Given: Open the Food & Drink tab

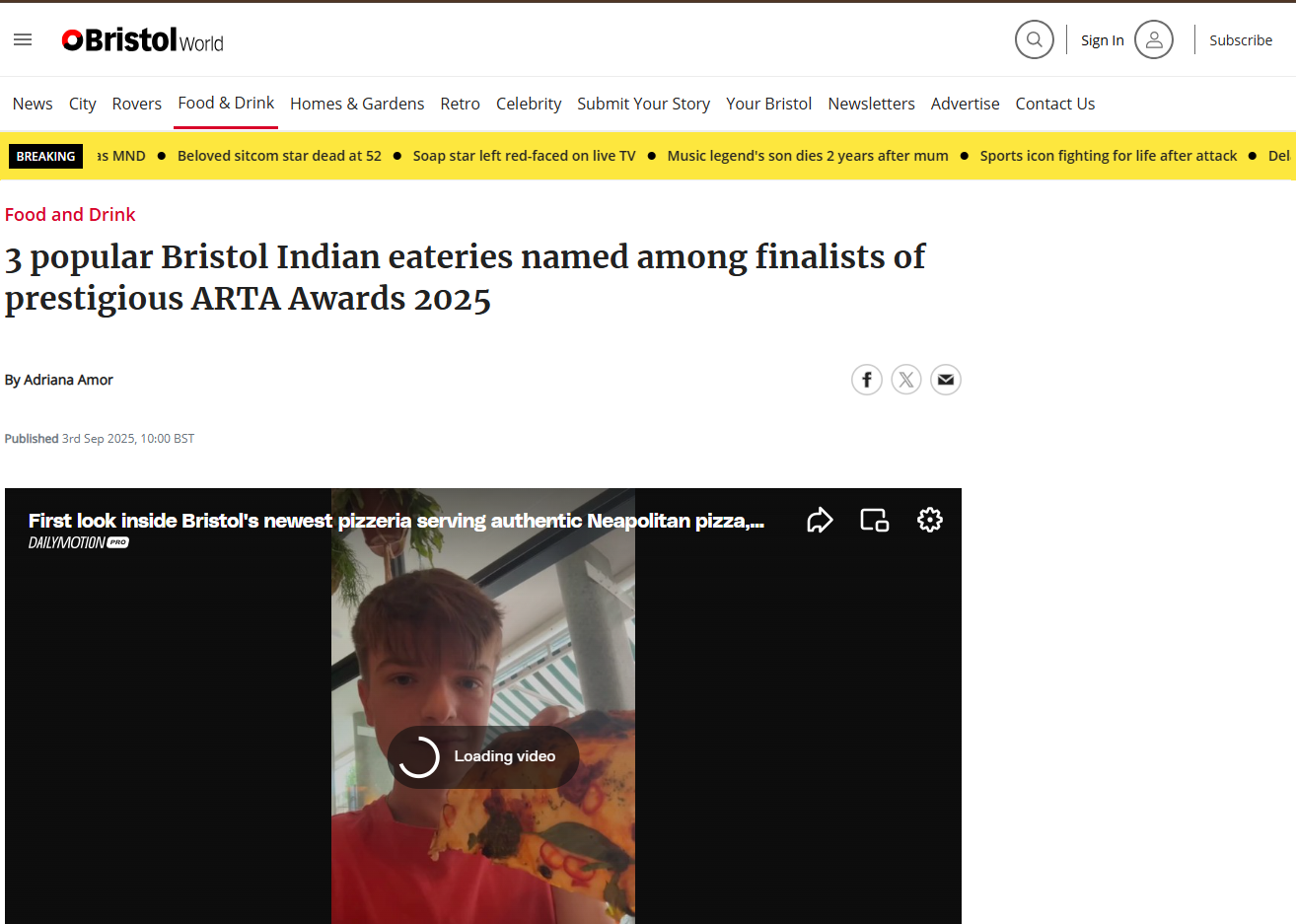Looking at the screenshot, I should [226, 103].
